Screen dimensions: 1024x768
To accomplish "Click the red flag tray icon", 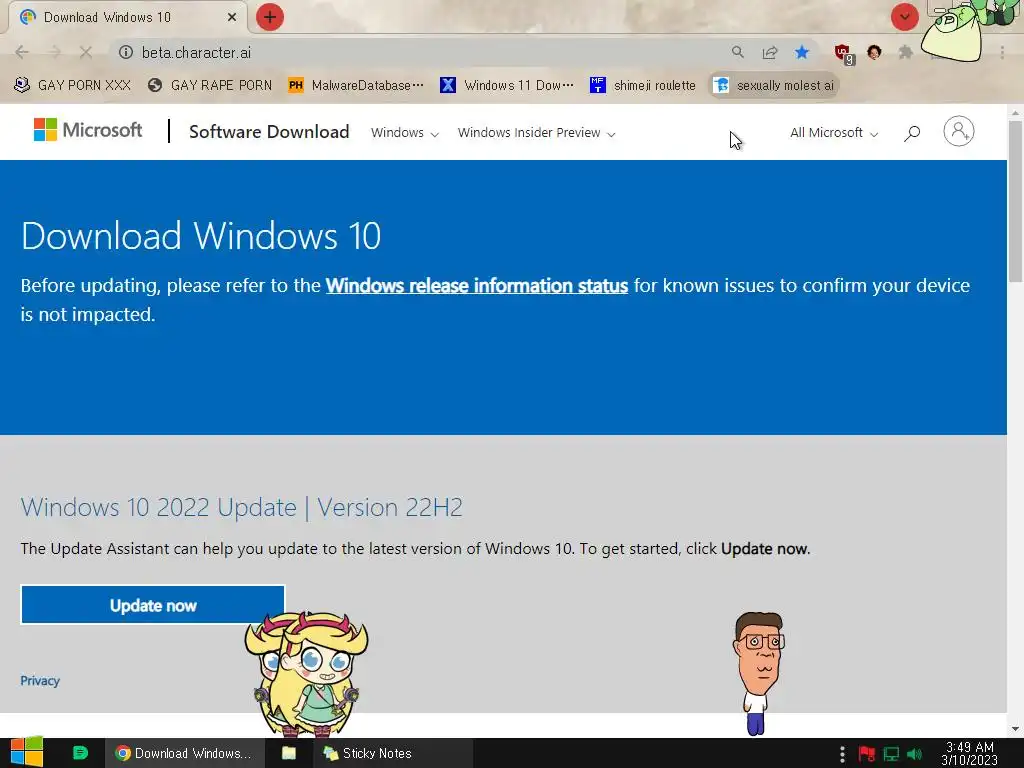I will (x=867, y=754).
